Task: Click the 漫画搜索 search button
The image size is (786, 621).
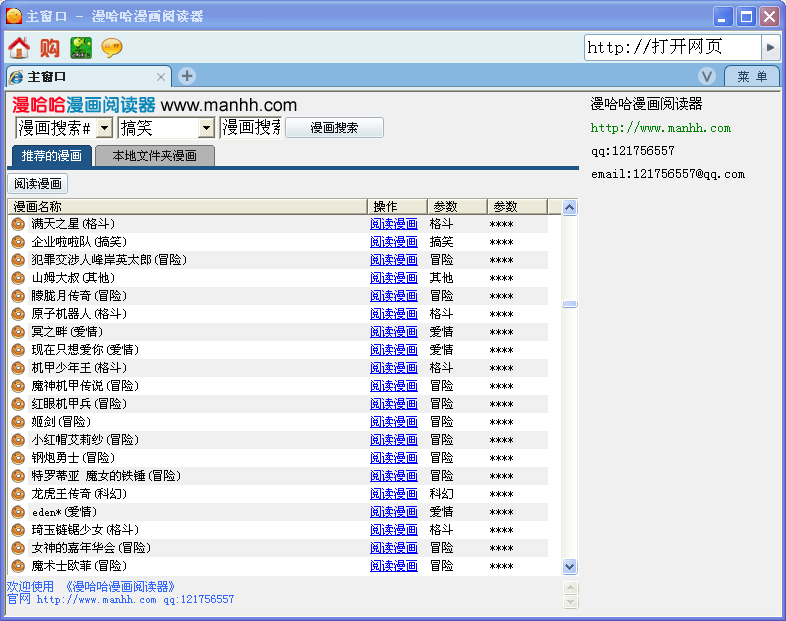Action: (334, 127)
